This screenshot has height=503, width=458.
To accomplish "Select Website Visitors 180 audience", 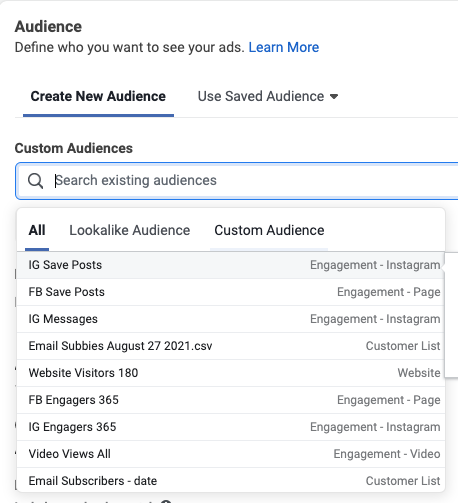I will [x=231, y=373].
